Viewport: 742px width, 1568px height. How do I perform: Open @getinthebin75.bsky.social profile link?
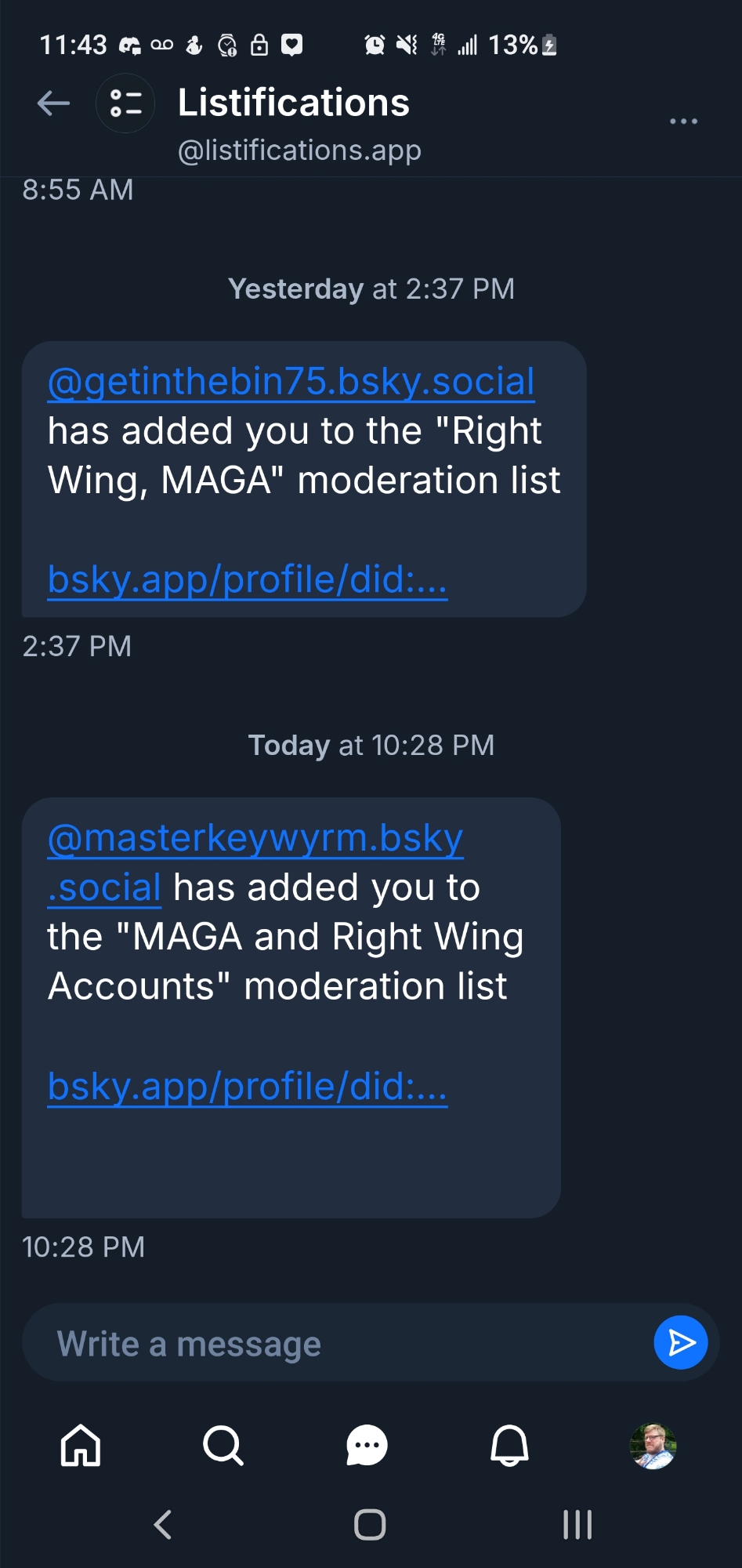[291, 383]
